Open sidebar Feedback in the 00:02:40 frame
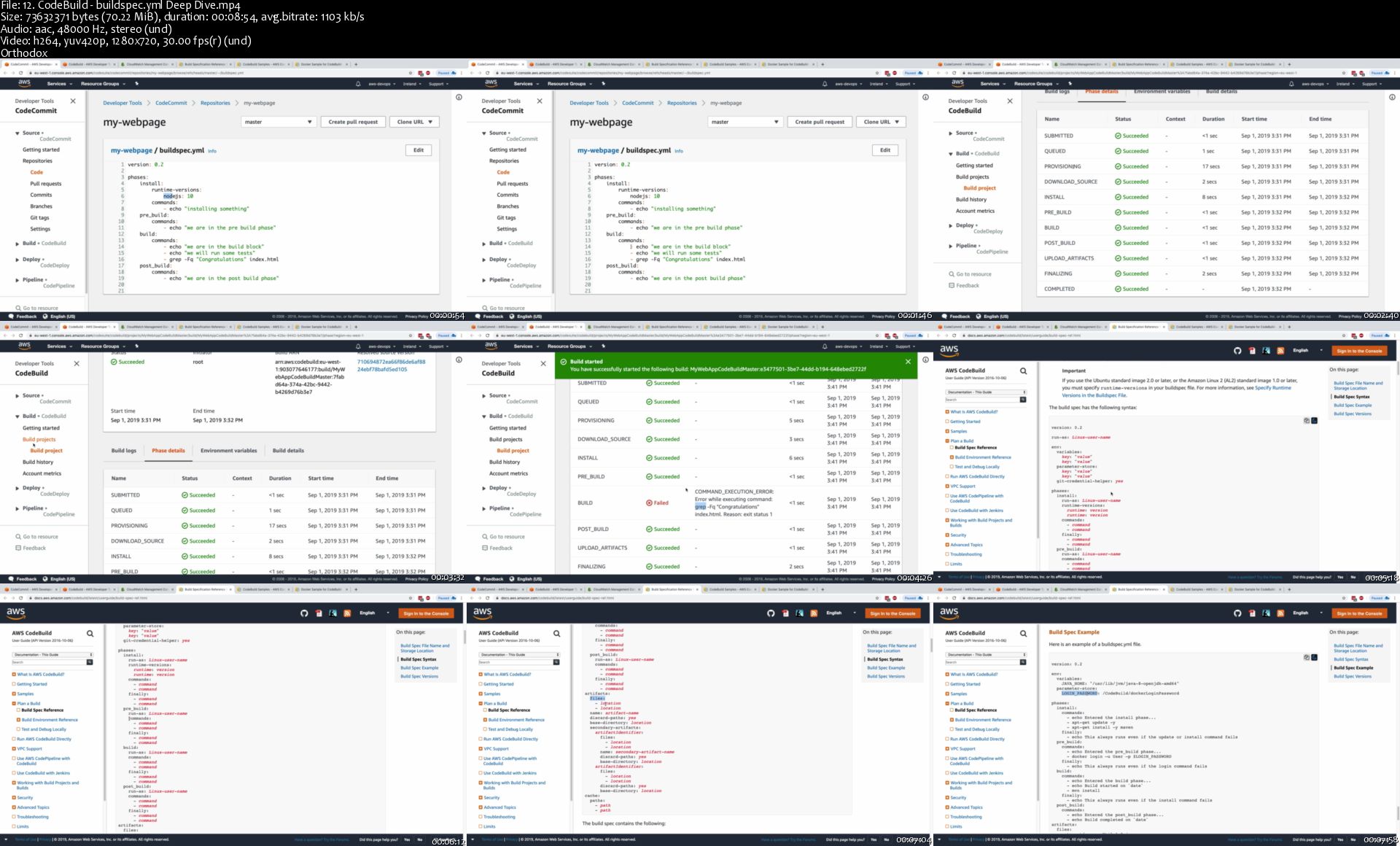Screen dimensions: 1400x846 point(964,285)
